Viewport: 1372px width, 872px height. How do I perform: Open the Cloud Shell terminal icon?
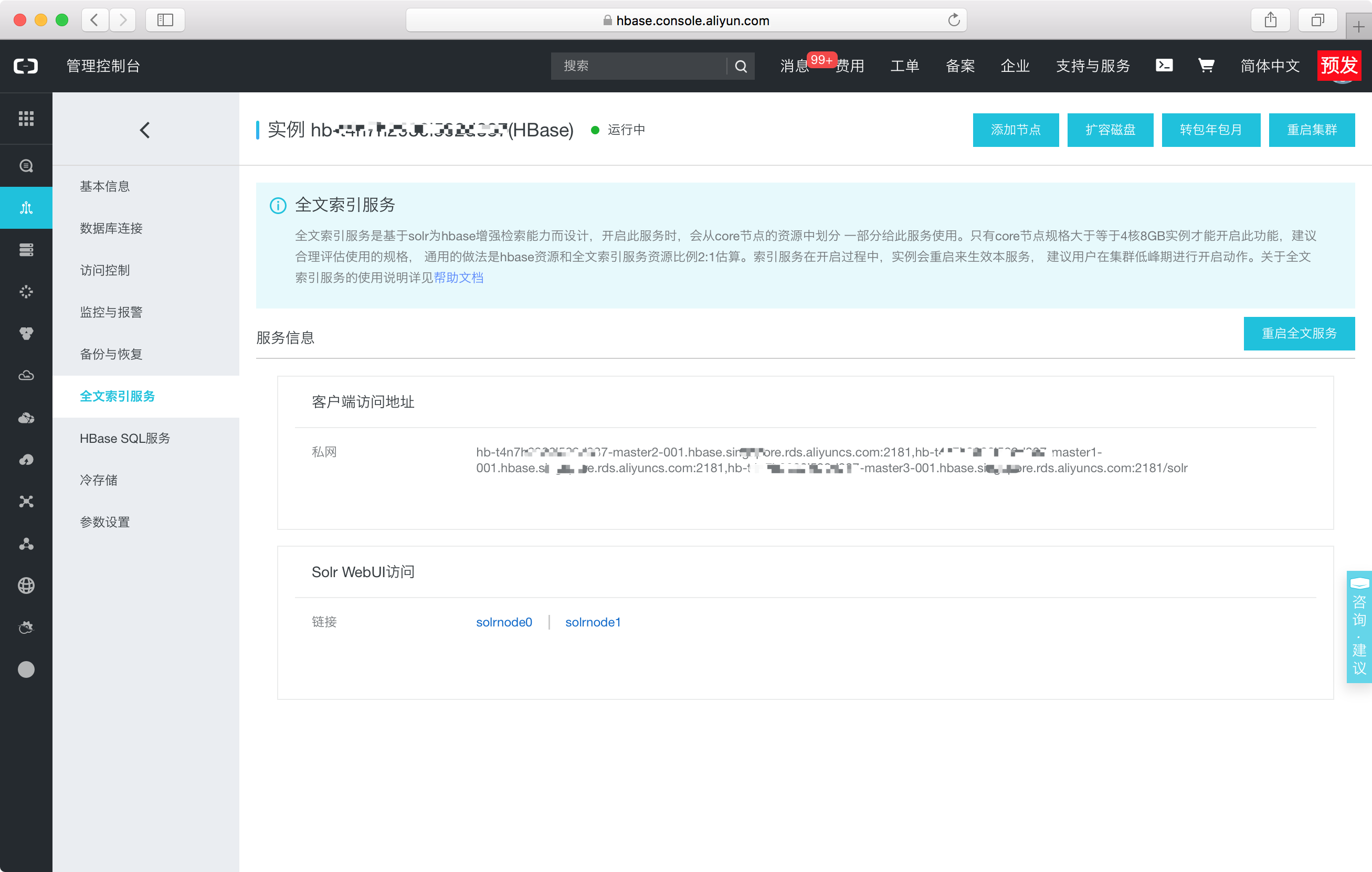[x=1164, y=66]
